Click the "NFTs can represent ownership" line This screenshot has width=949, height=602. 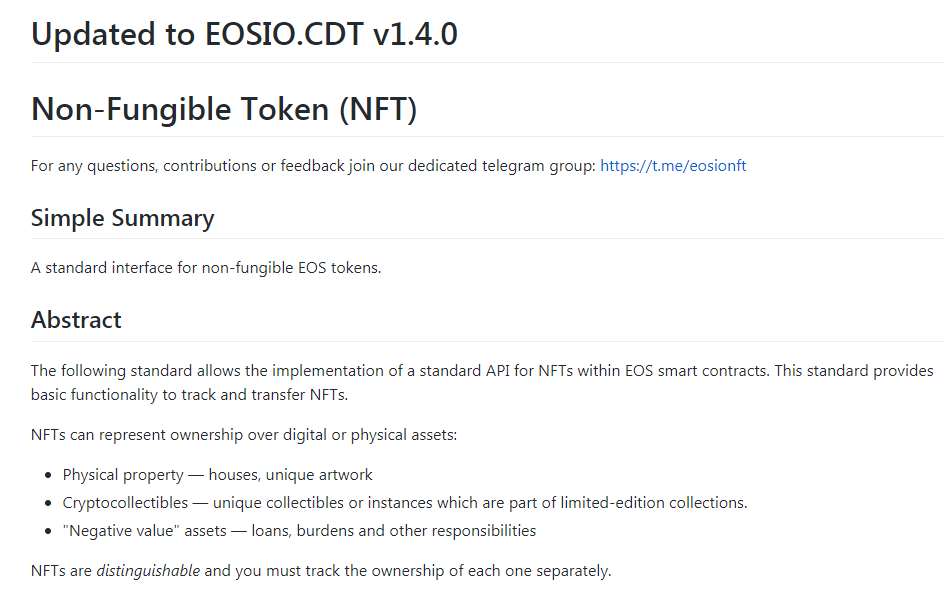(244, 436)
